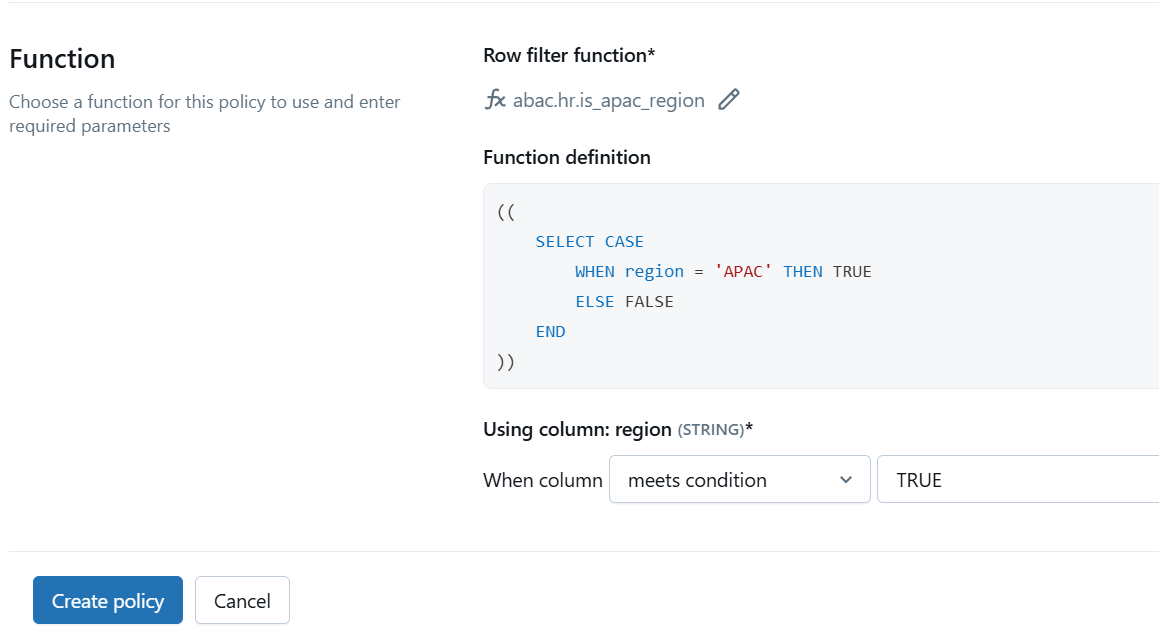Click the function description helper text

204,114
